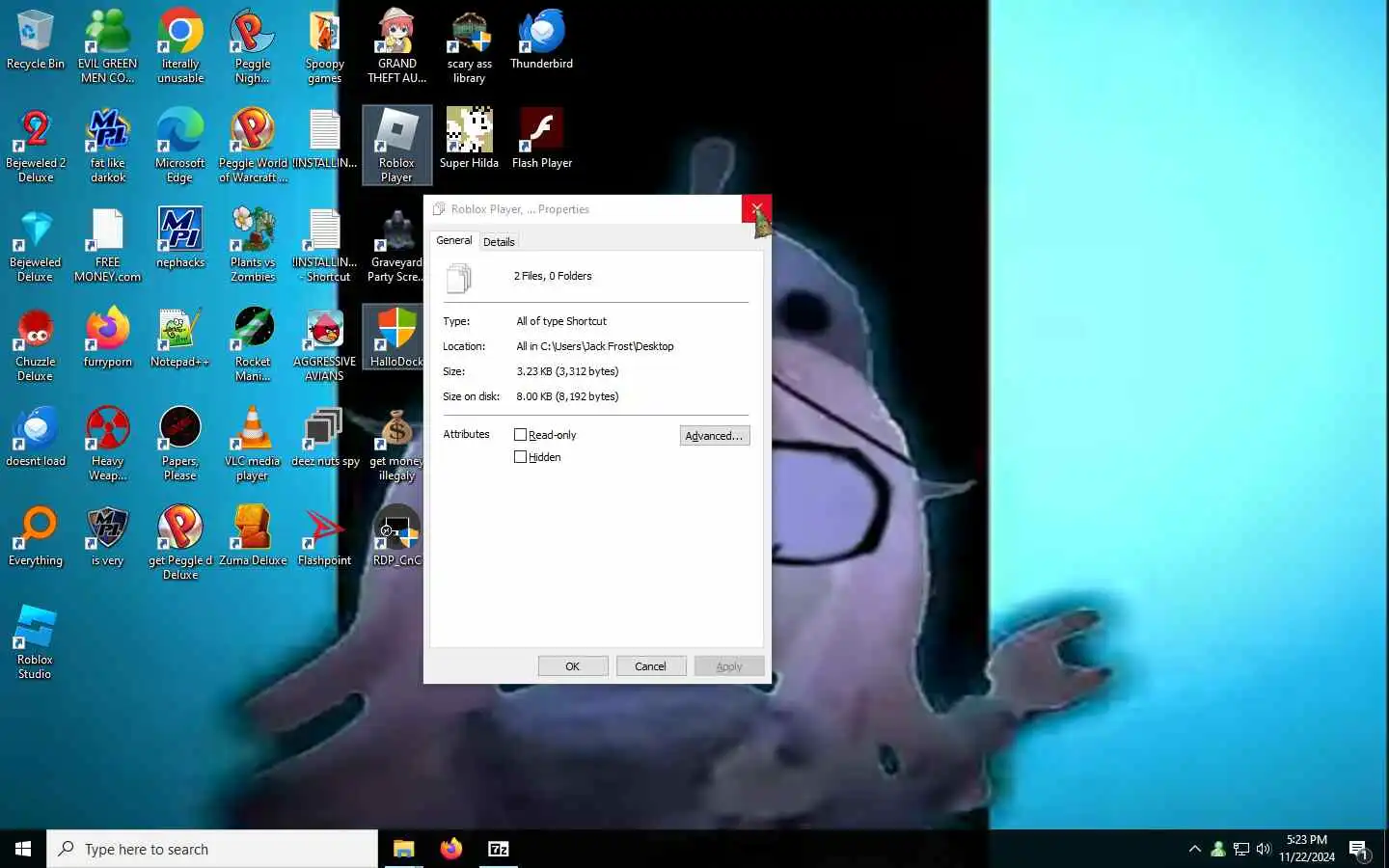1389x868 pixels.
Task: Select the RDP_CnC desktop icon
Action: (396, 536)
